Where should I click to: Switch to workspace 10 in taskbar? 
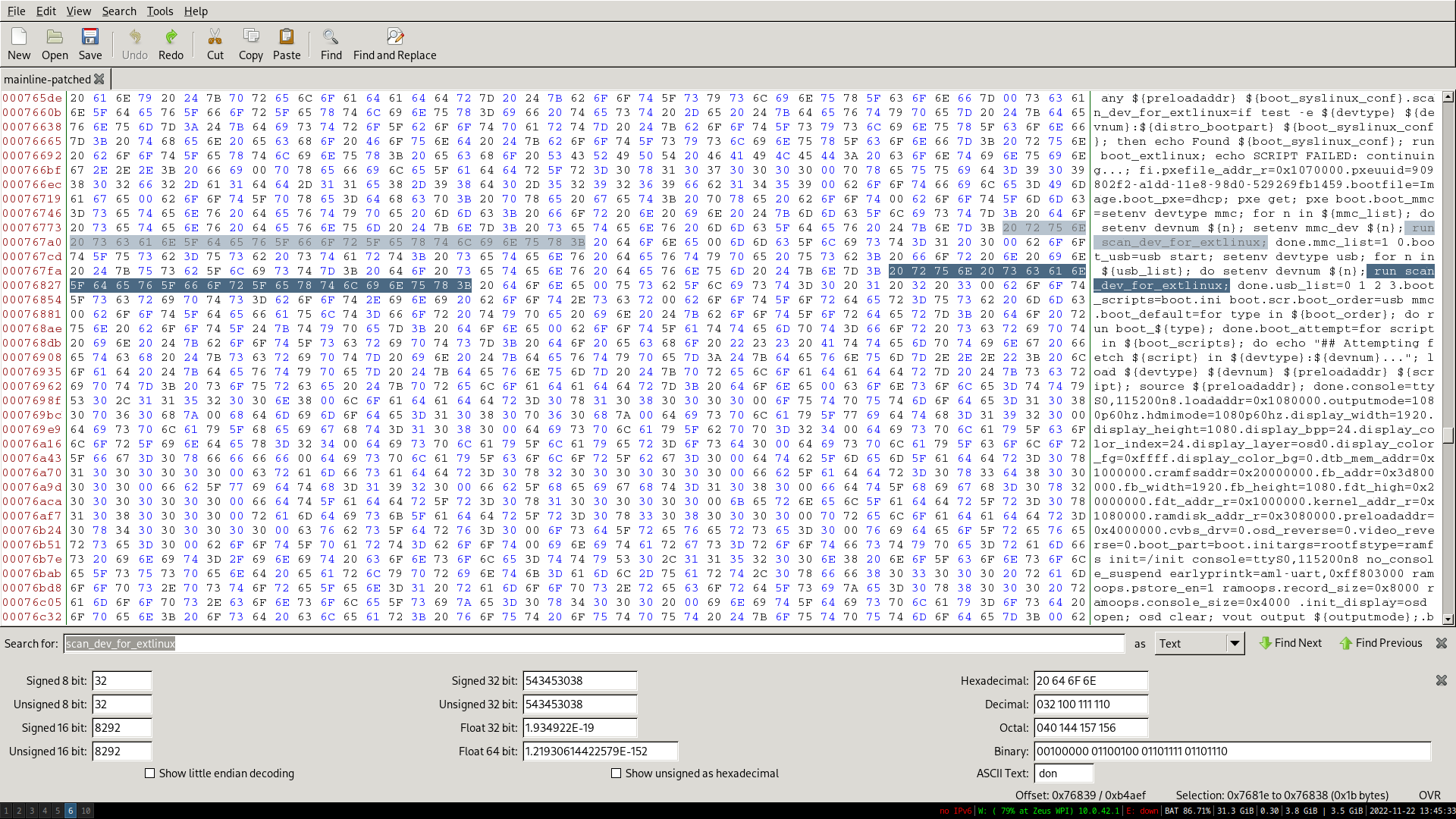point(86,811)
